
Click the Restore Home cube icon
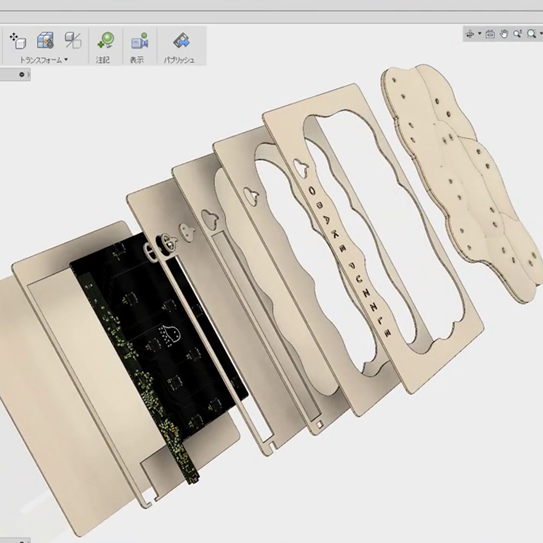46,41
